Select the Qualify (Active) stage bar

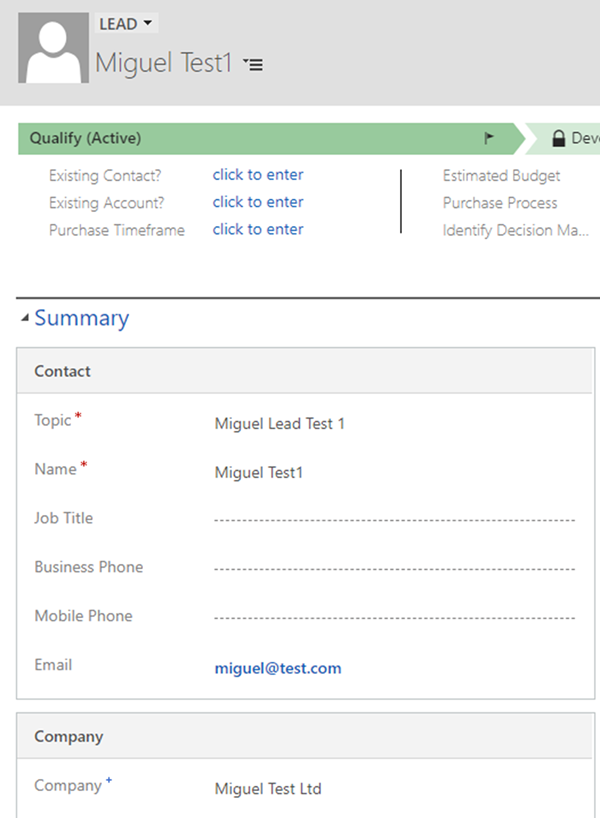click(x=250, y=138)
